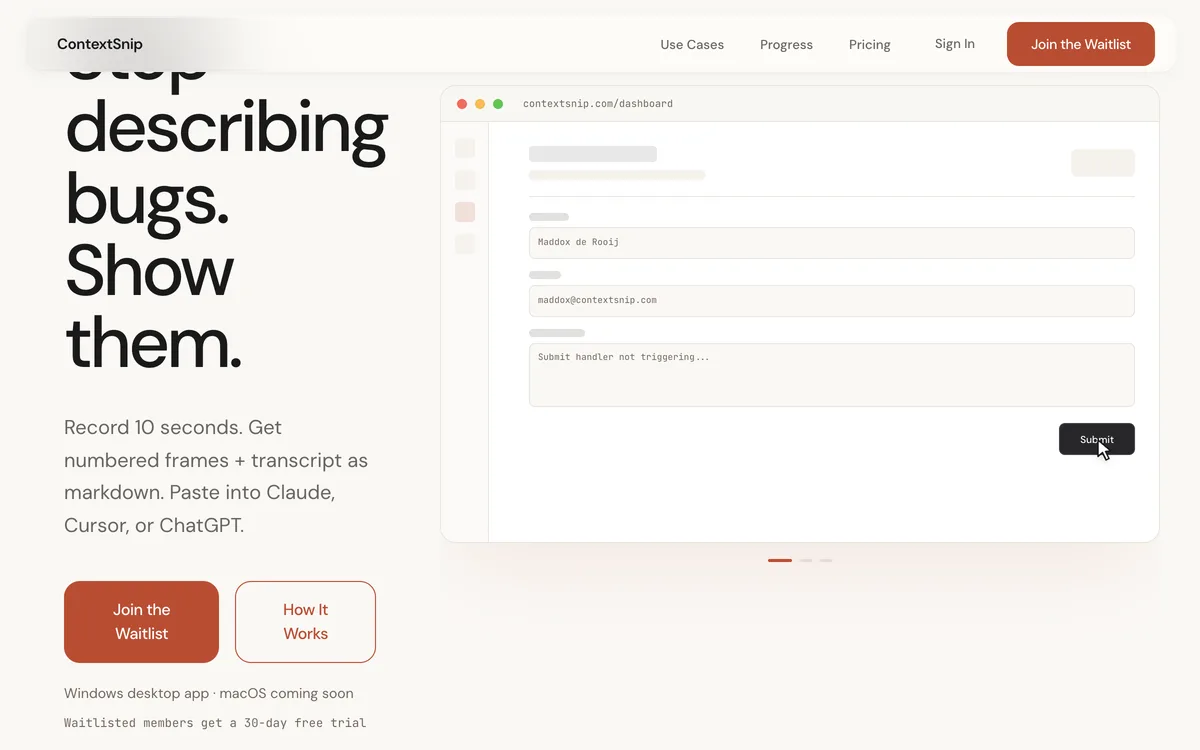Screen dimensions: 1200x750
Task: Click the mockup address contextsnip.com/dashboard
Action: [x=598, y=104]
